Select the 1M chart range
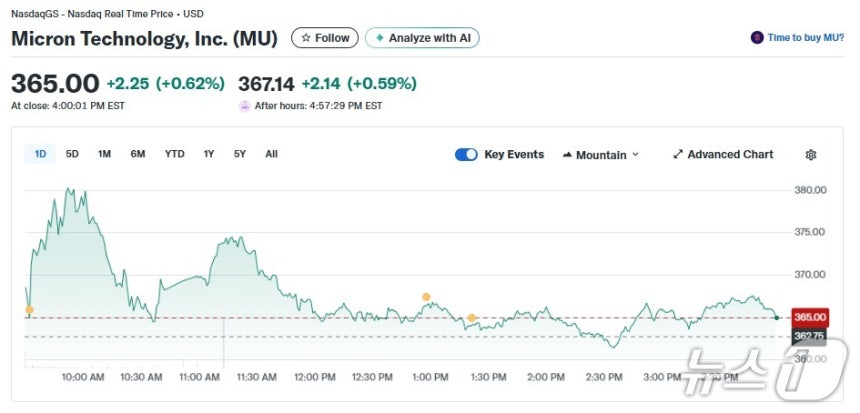Screen dimensions: 860x413 click(x=104, y=154)
